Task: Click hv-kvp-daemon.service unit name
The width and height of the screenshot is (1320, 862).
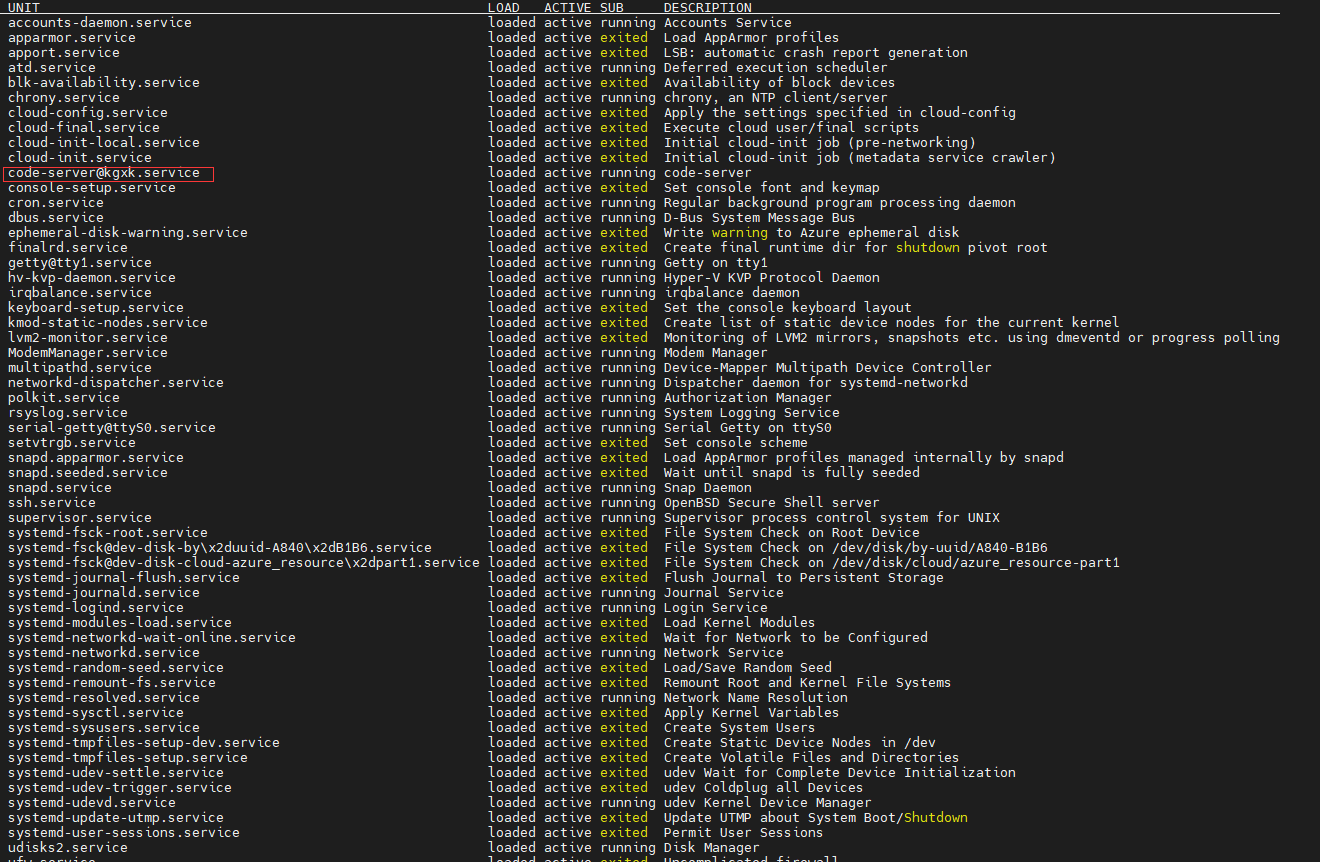Action: pyautogui.click(x=92, y=278)
